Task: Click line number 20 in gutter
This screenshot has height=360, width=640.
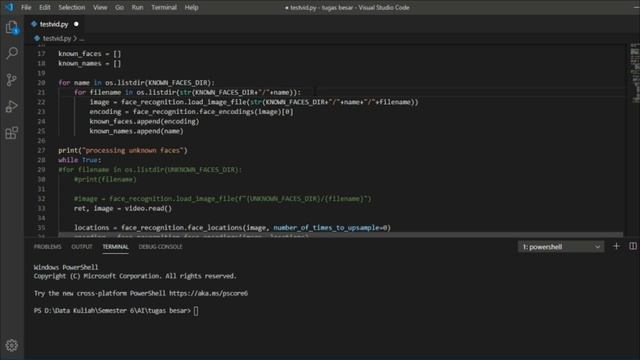Action: point(41,82)
